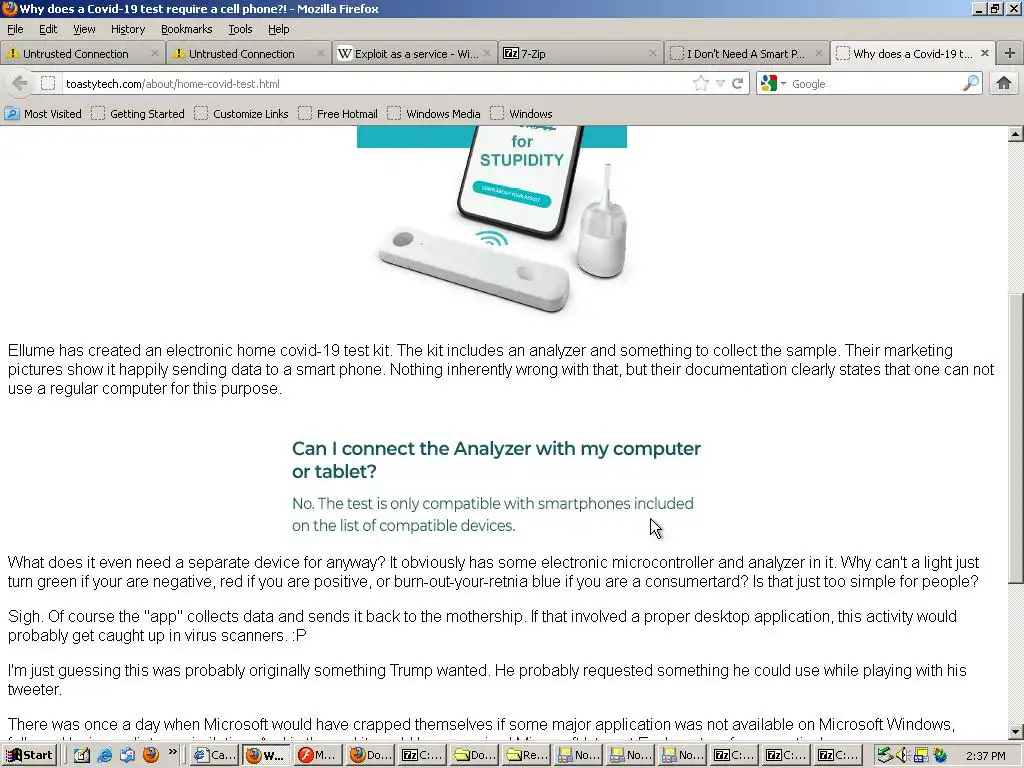Image resolution: width=1024 pixels, height=768 pixels.
Task: Open the View menu
Action: (x=84, y=29)
